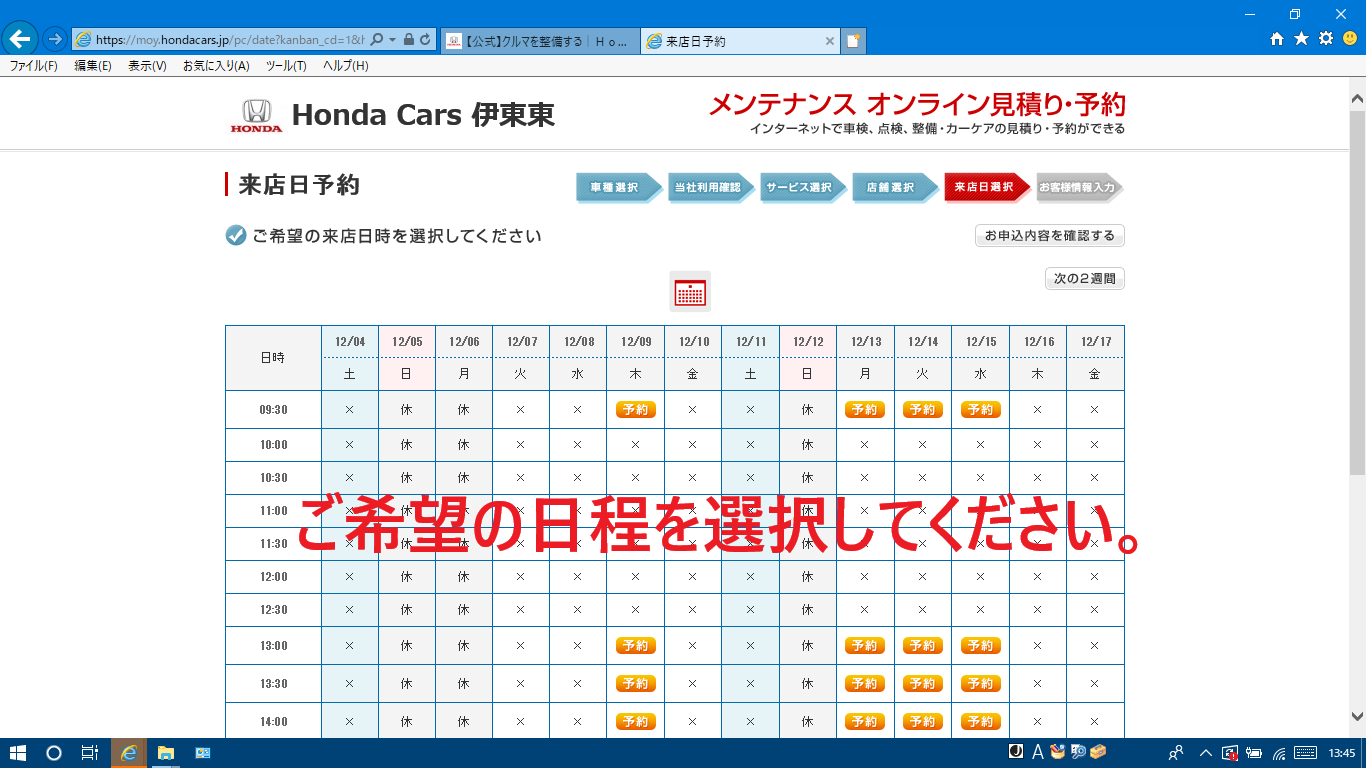This screenshot has height=768, width=1366.
Task: Click the 次の2週間 button
Action: 1084,279
